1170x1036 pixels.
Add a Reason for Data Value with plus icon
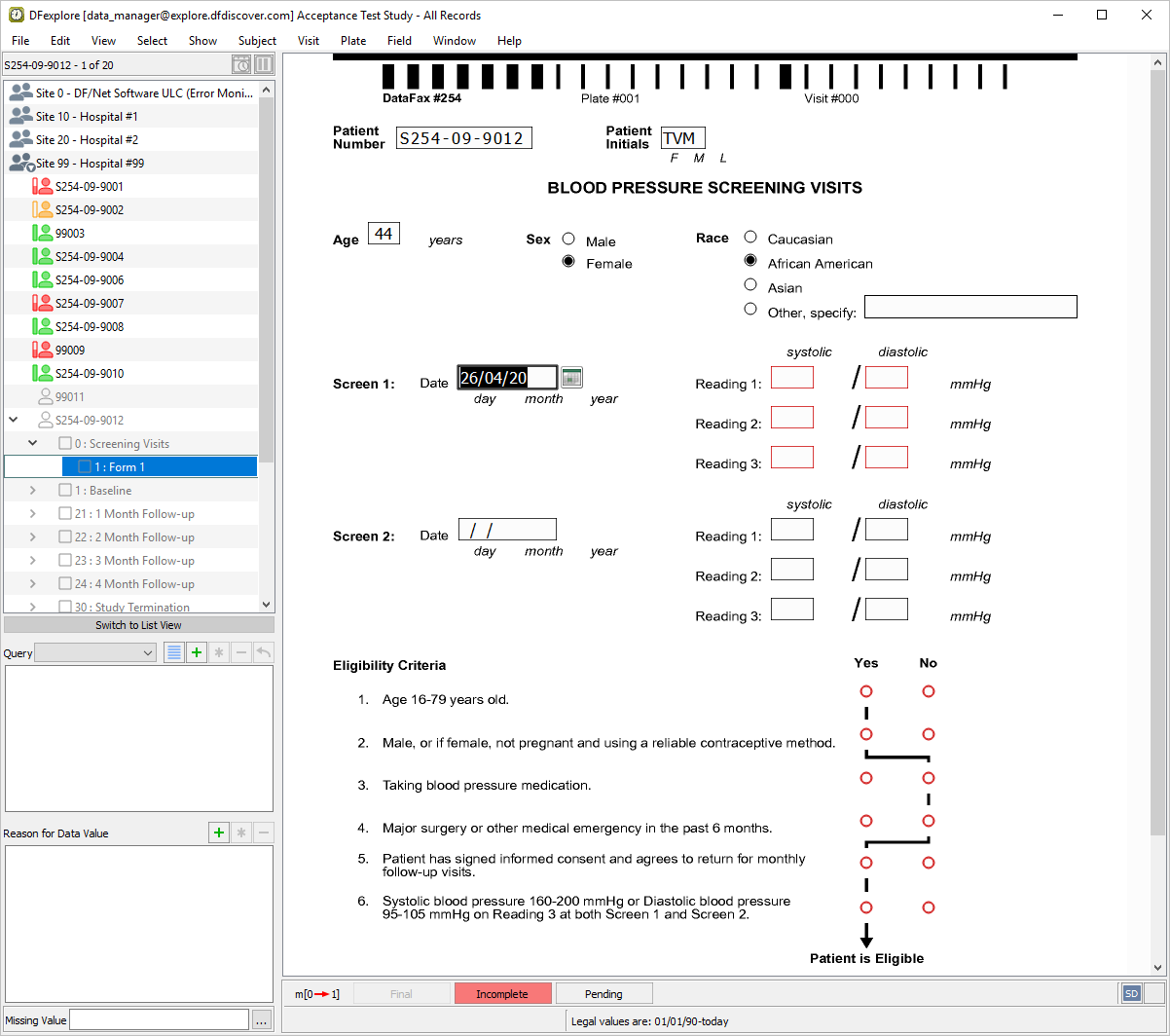click(x=219, y=832)
